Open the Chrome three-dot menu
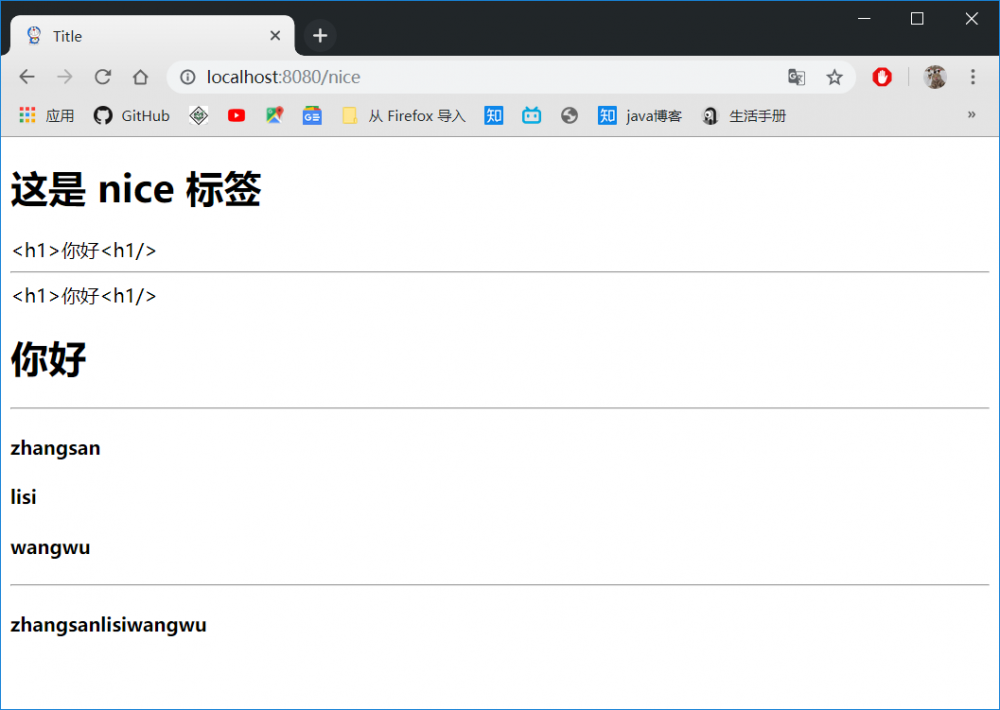 click(972, 77)
